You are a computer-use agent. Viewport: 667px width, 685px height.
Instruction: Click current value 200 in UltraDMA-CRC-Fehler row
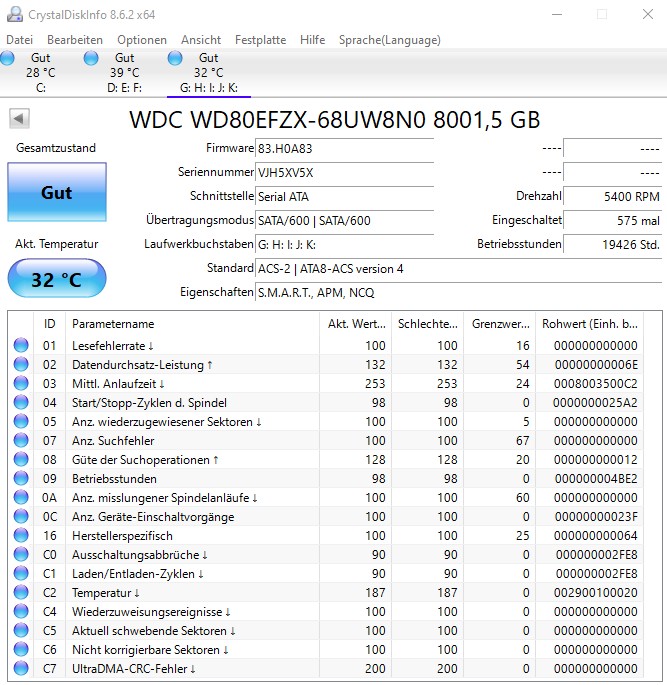pos(375,668)
